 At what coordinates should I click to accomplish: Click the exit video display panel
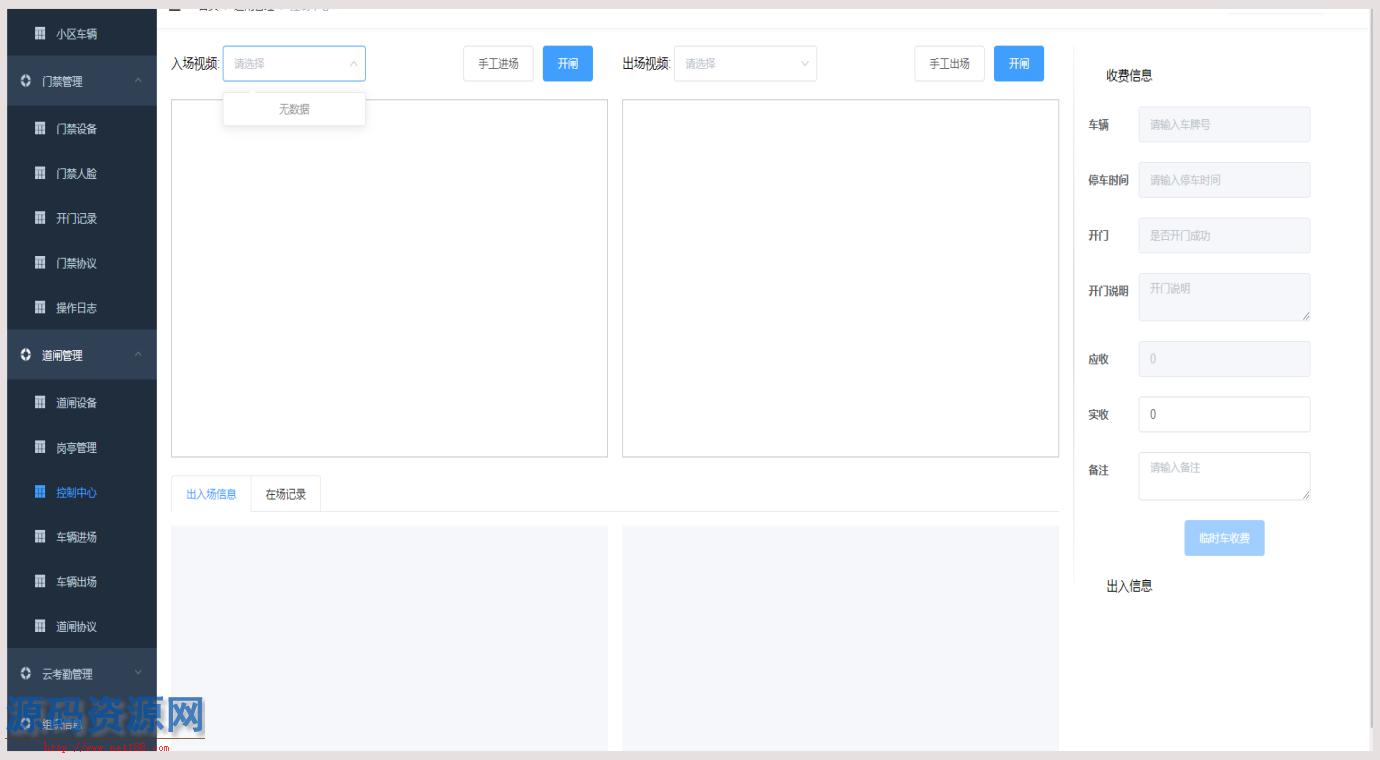pyautogui.click(x=840, y=278)
